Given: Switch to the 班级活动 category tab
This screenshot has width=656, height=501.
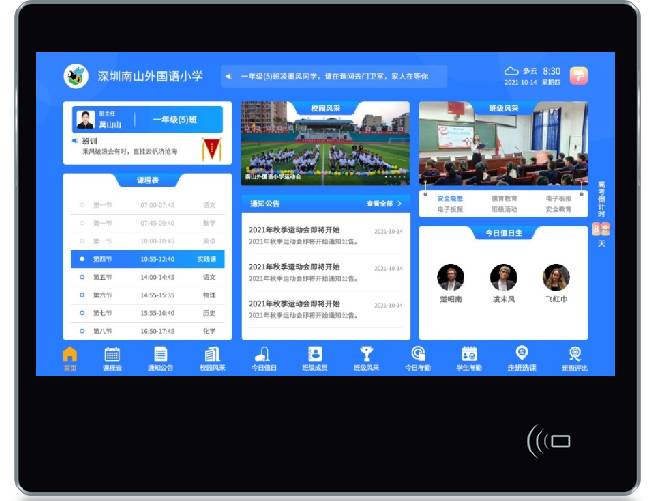Looking at the screenshot, I should click(504, 209).
